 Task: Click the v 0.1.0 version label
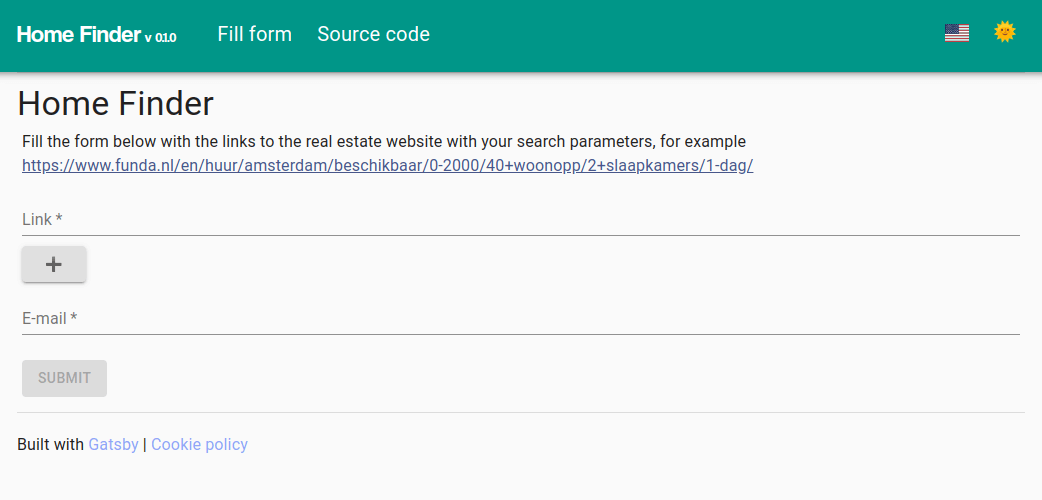coord(160,38)
